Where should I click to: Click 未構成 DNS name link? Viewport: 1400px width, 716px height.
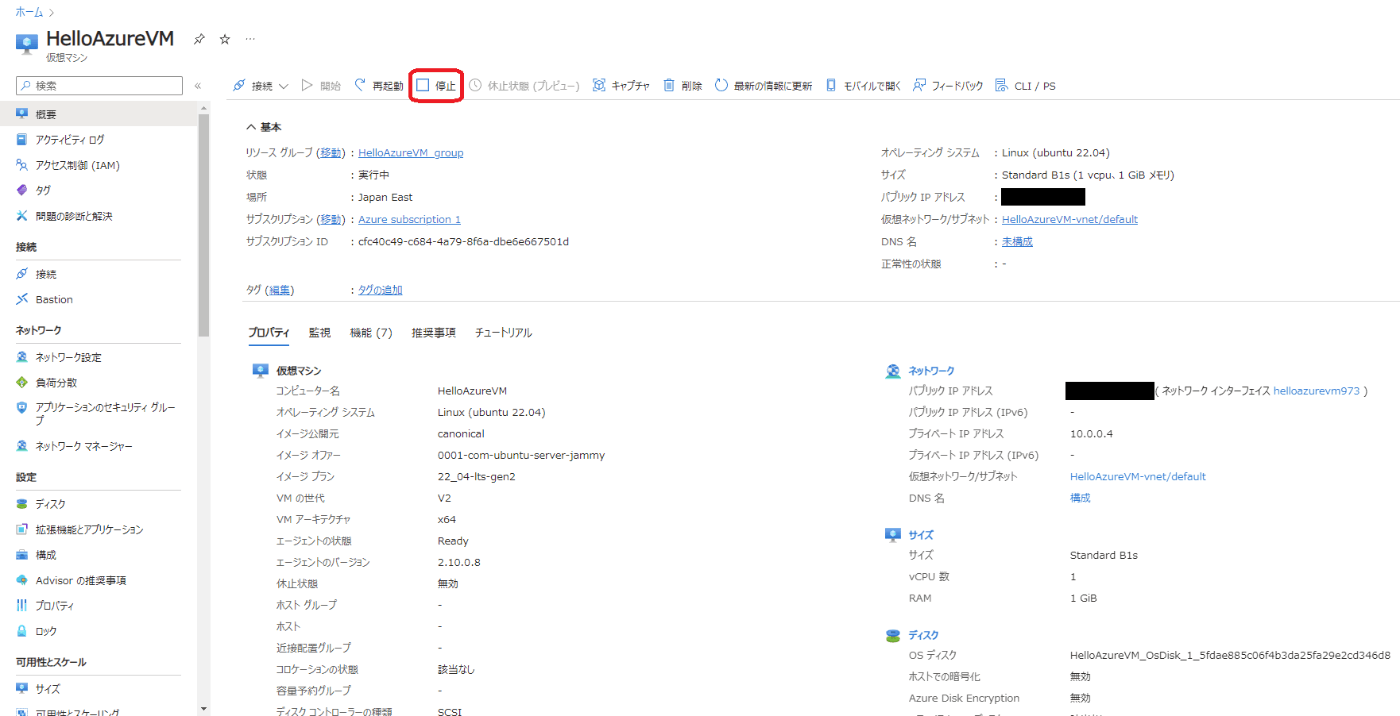(1017, 241)
